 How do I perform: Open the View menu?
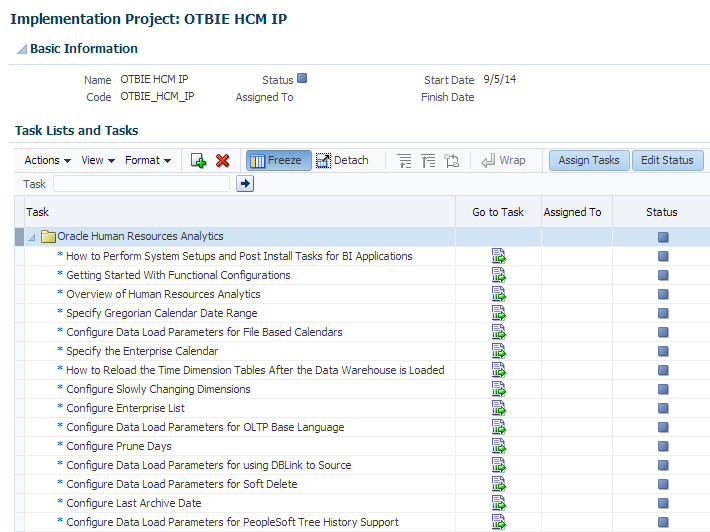pyautogui.click(x=98, y=160)
